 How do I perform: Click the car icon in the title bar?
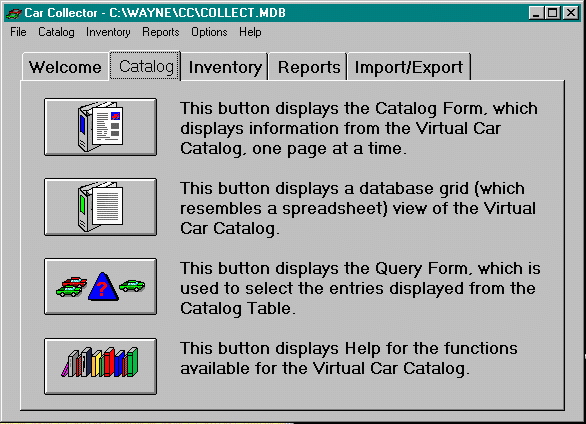click(x=14, y=13)
